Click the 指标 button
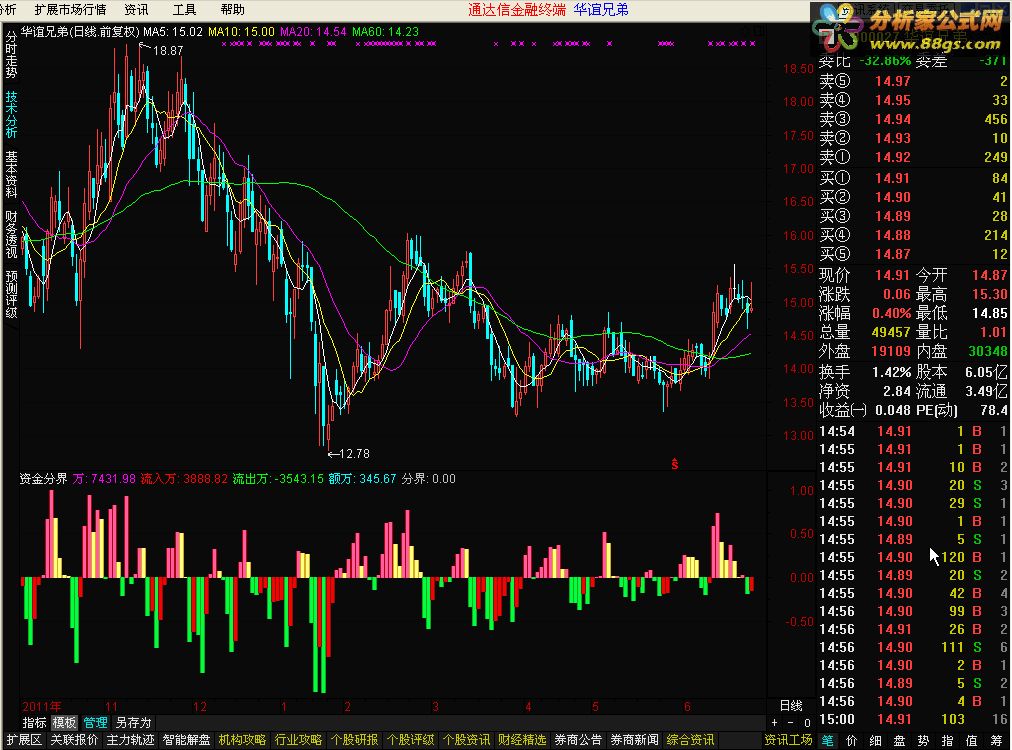Screen dimensions: 1012x750 34,723
